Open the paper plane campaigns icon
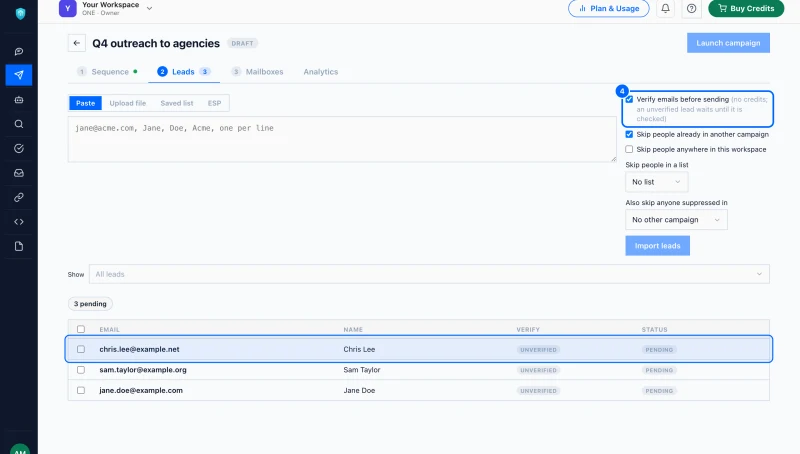 19,75
